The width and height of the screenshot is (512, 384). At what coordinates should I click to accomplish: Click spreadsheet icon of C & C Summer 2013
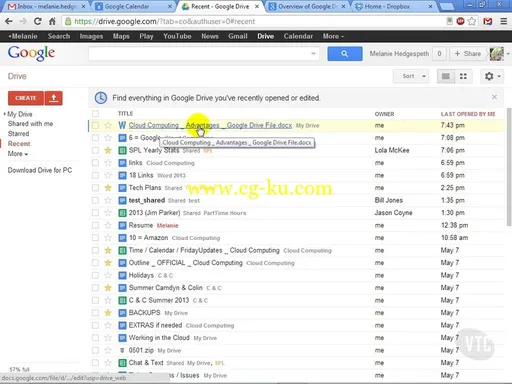[122, 300]
